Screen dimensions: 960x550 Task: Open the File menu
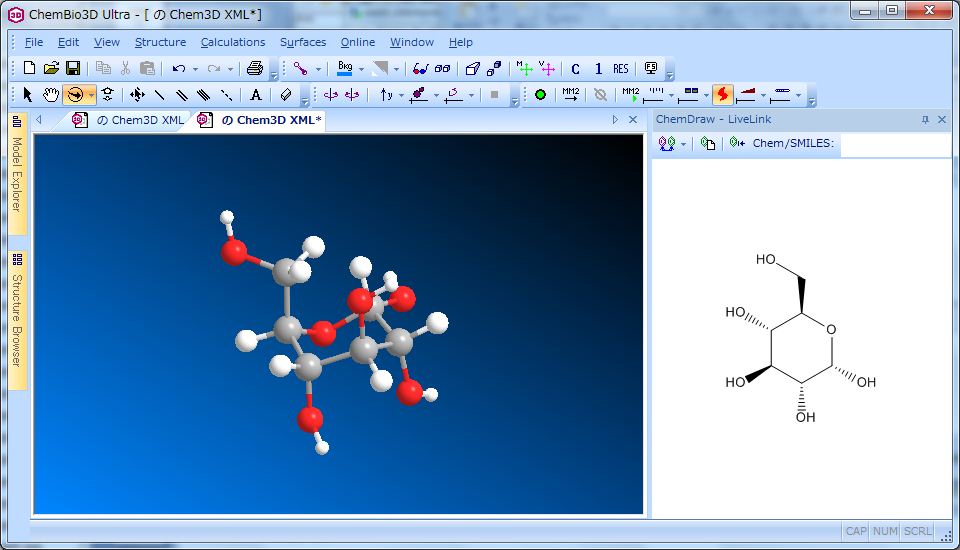click(x=34, y=42)
